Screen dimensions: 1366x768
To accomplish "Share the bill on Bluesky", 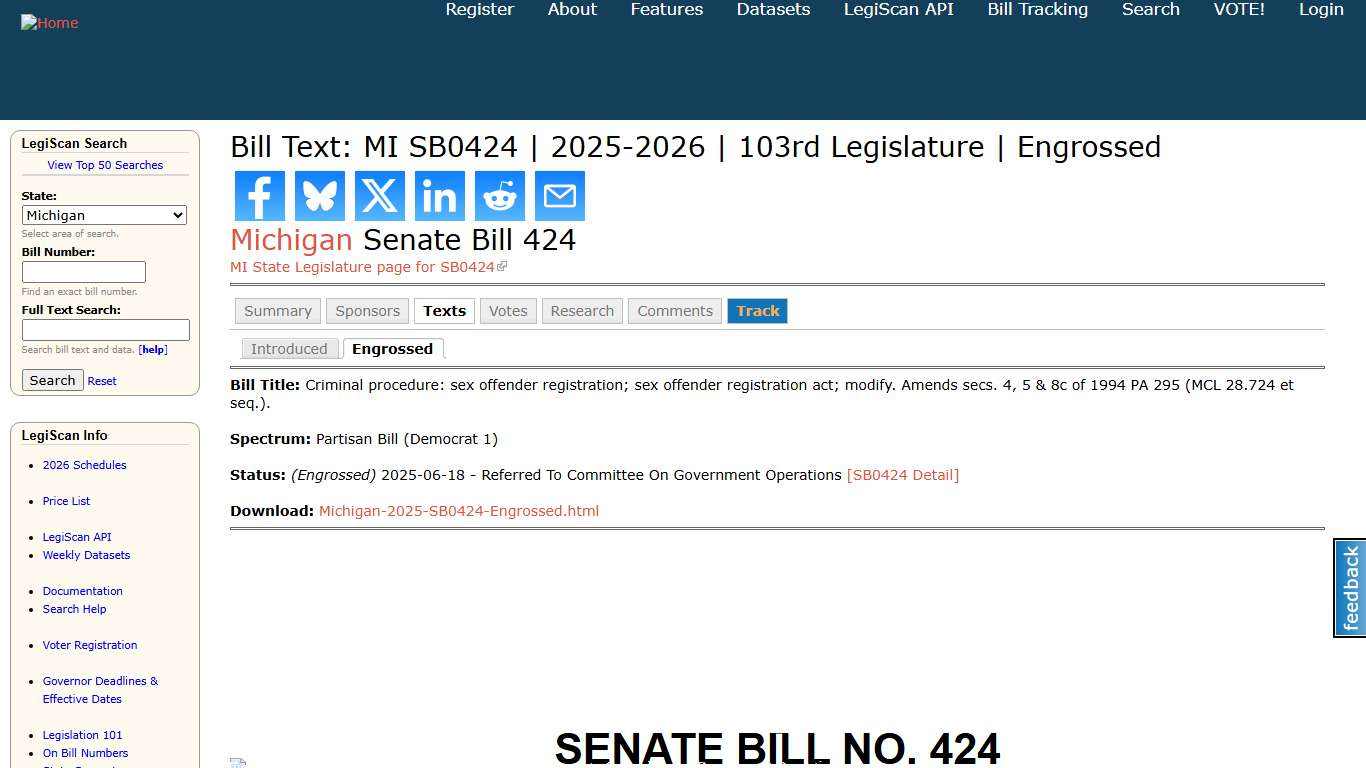I will [319, 195].
